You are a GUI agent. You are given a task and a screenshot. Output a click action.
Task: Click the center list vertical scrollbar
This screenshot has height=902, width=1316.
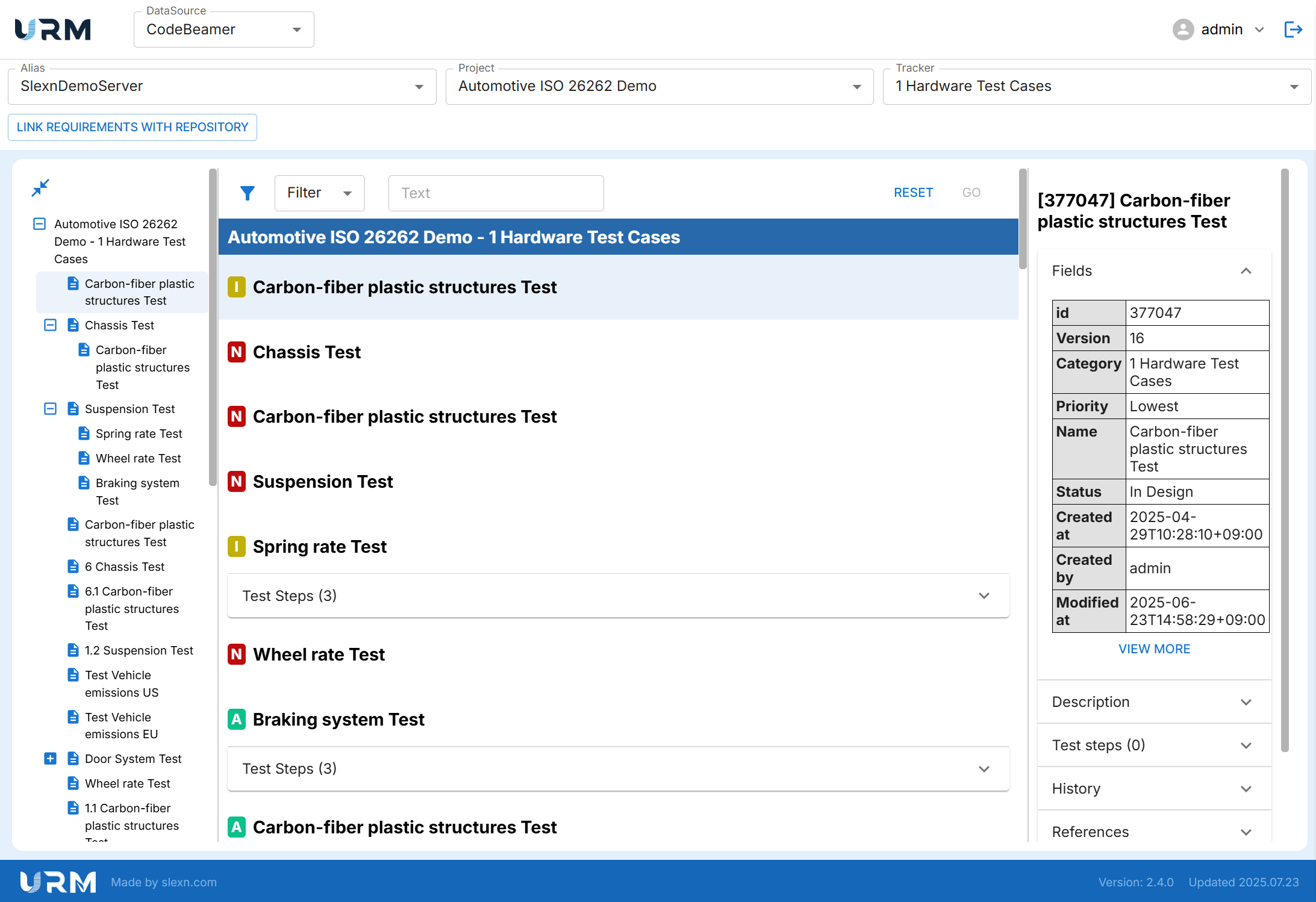point(1022,219)
